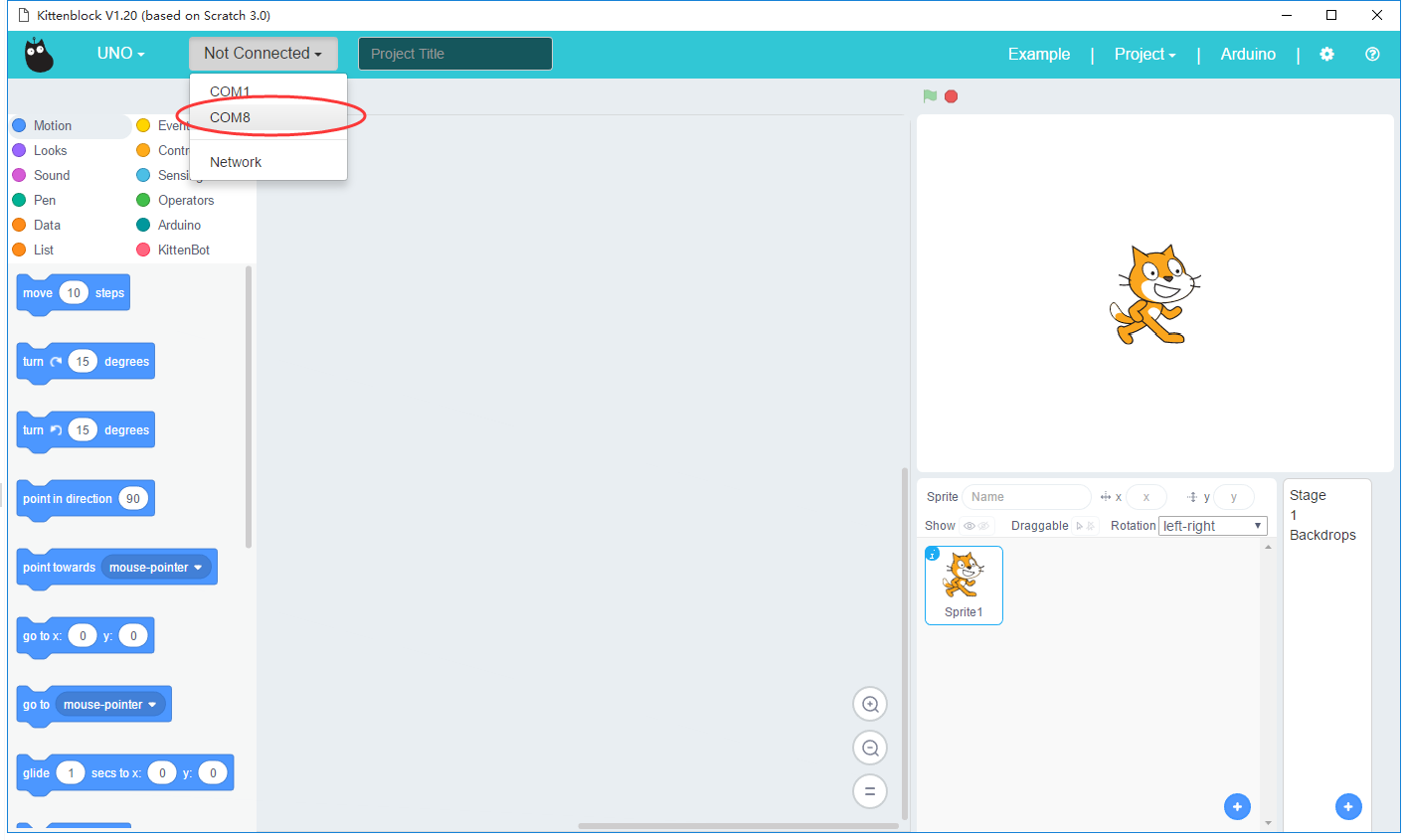Click the move 10 steps block
1408x840 pixels.
[74, 294]
